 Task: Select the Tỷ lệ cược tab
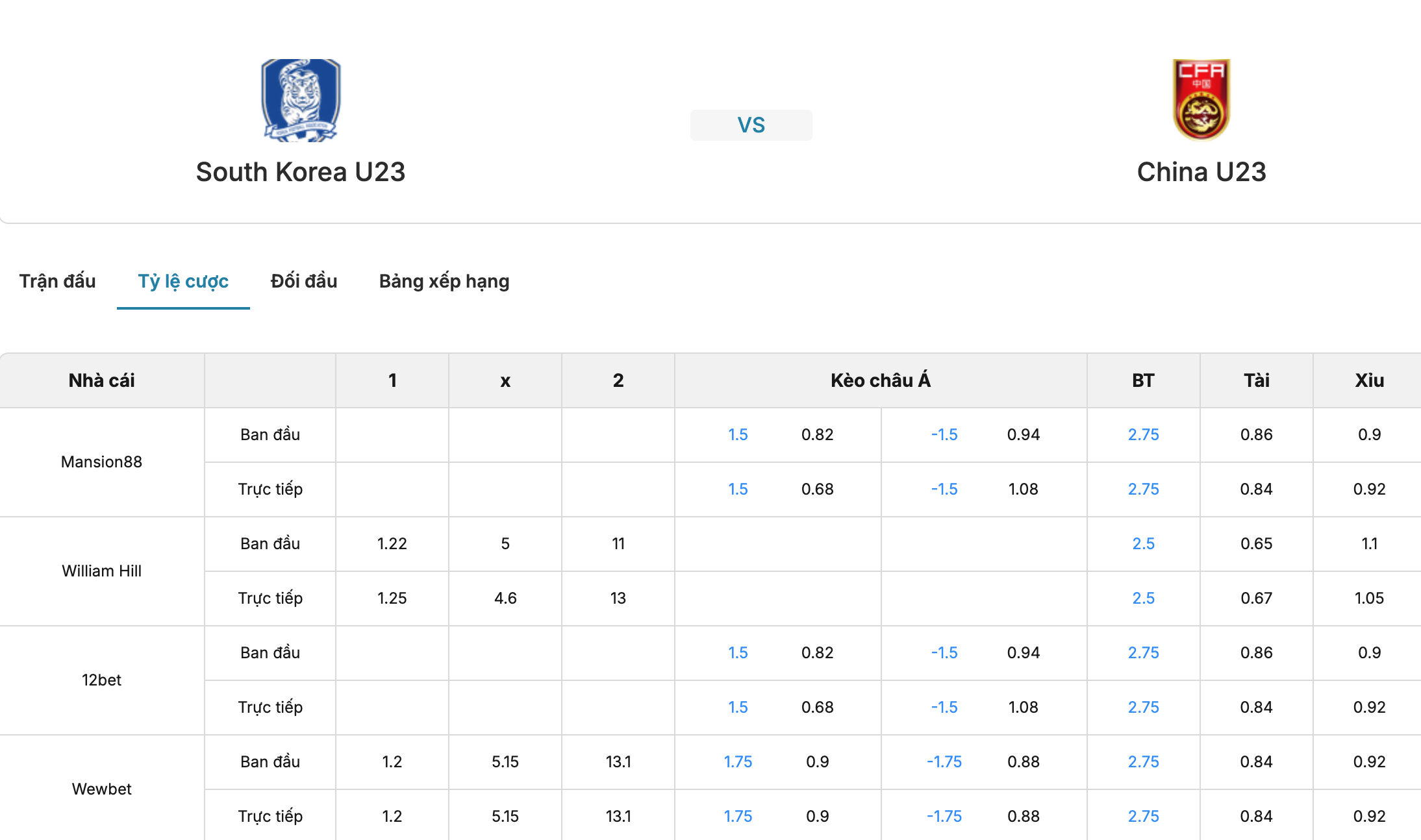[x=183, y=281]
